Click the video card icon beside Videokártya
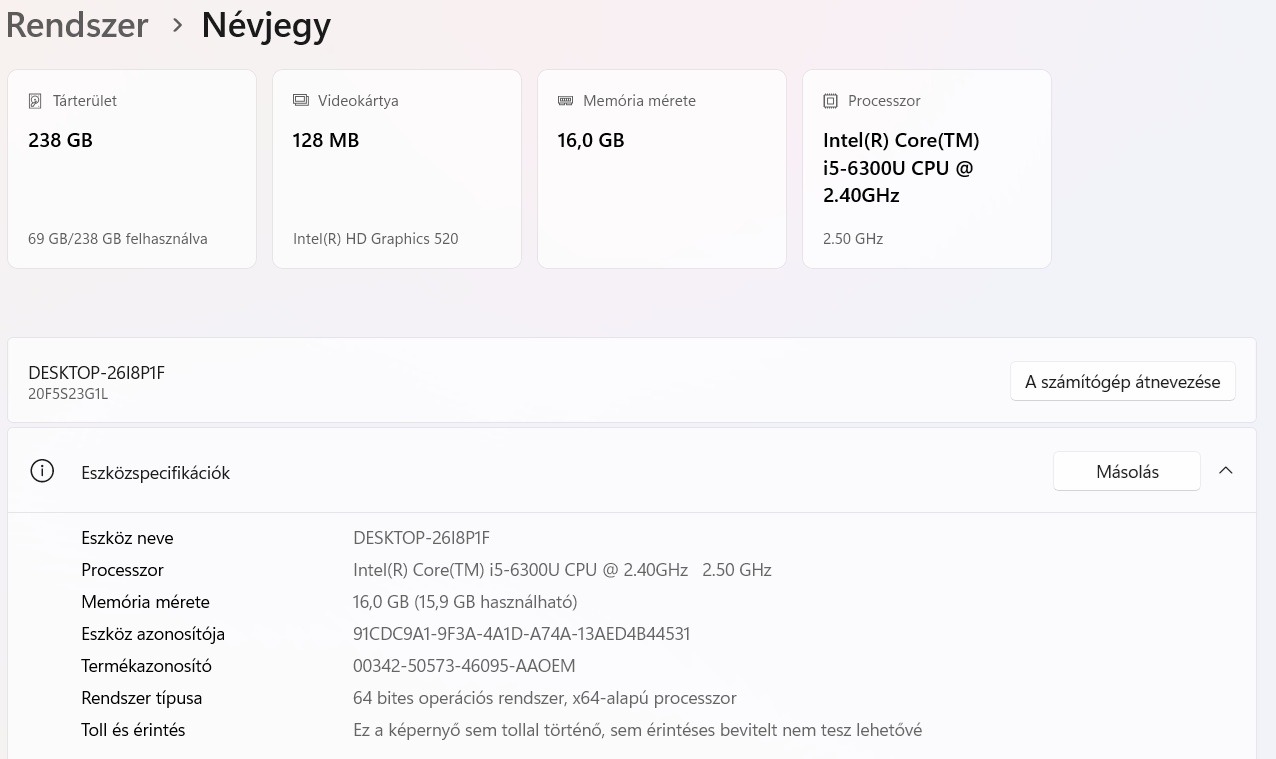Screen dimensions: 1276x759 [x=300, y=101]
